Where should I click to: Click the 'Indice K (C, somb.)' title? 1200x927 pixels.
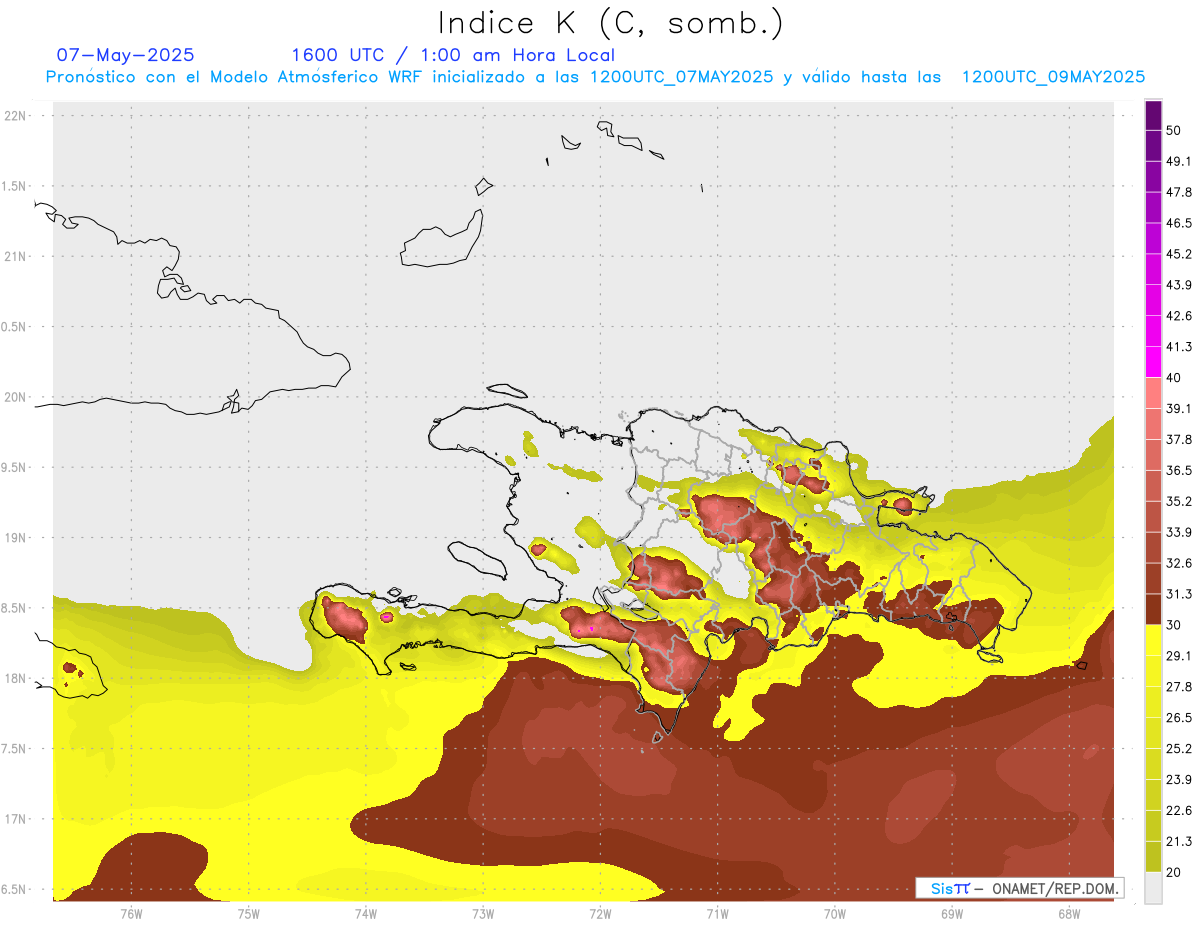pyautogui.click(x=611, y=23)
